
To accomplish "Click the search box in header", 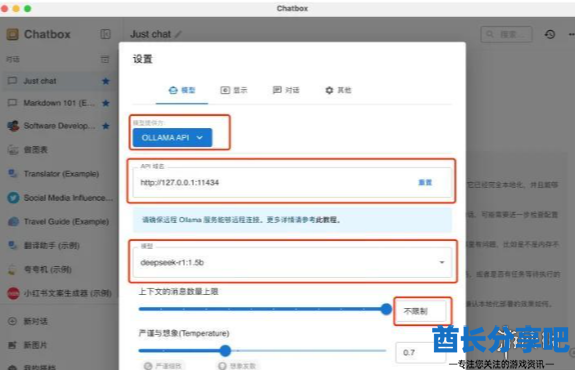I will (506, 34).
